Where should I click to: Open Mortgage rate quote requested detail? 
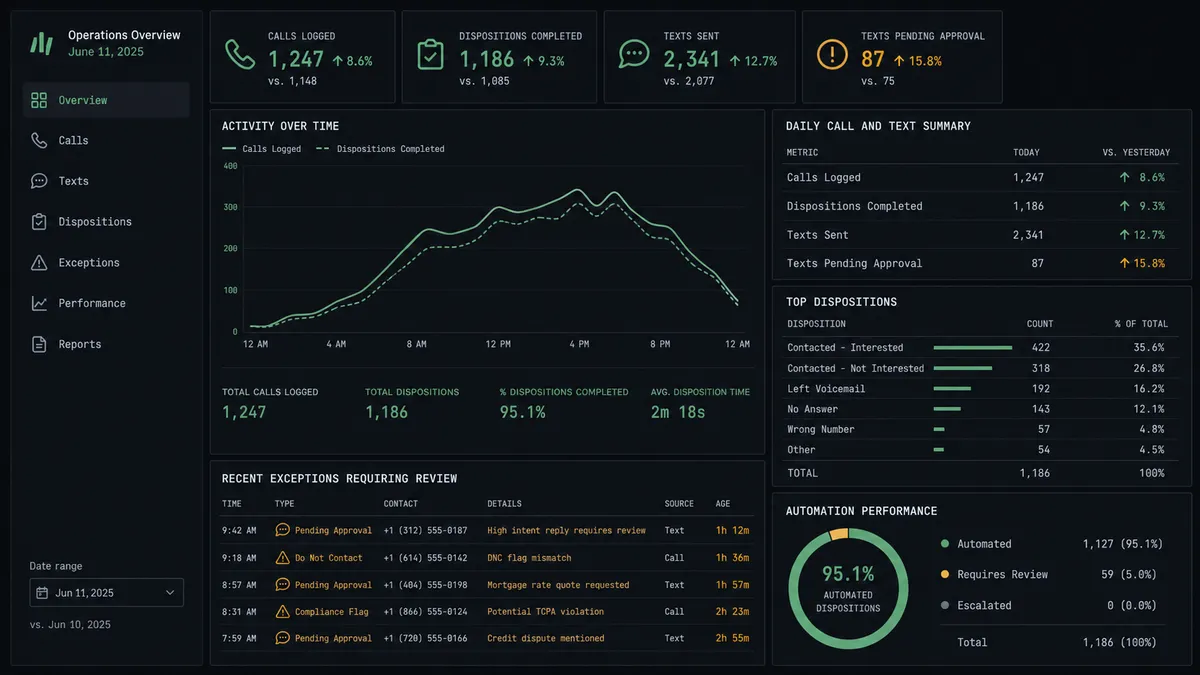coord(558,585)
